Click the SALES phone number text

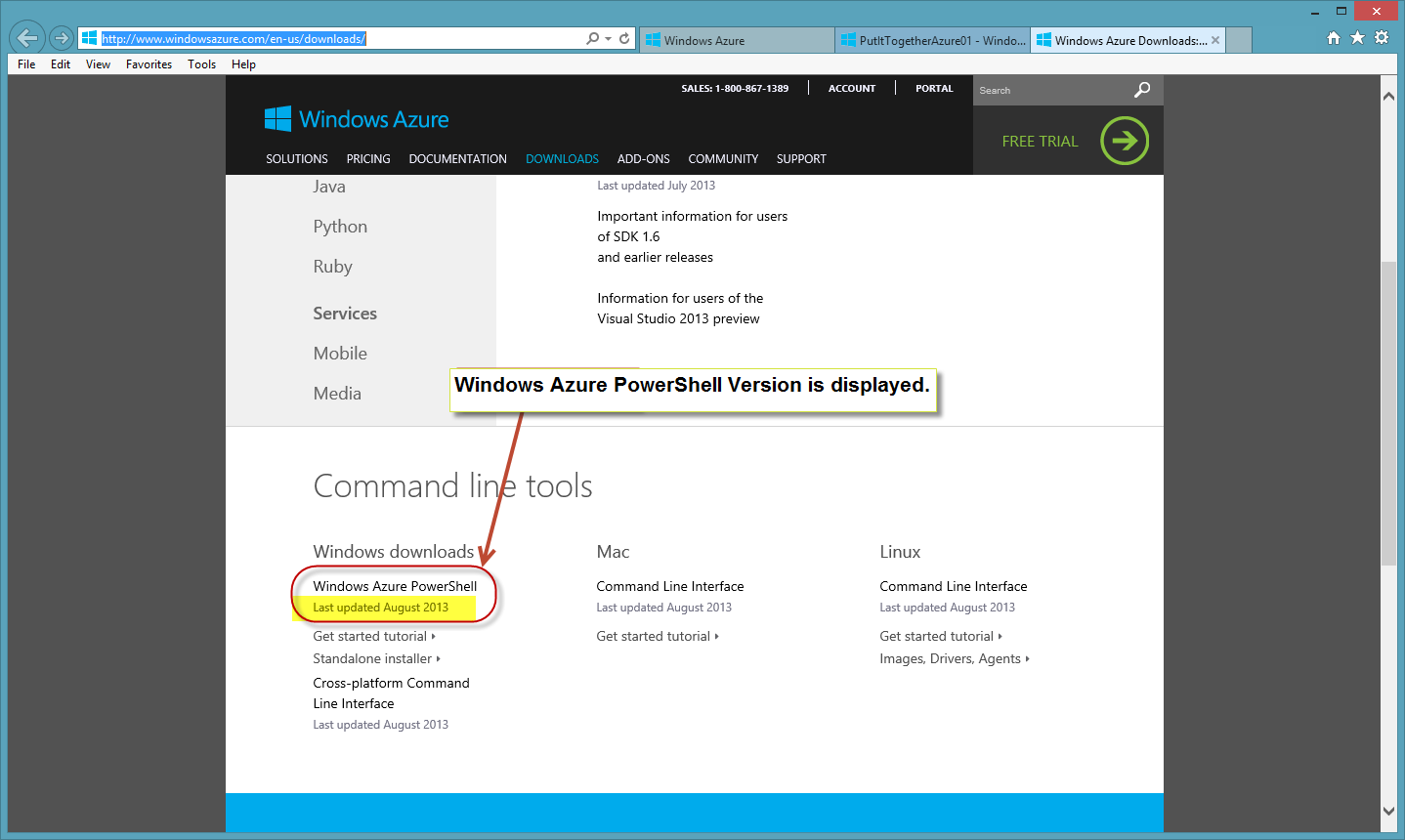(x=735, y=89)
